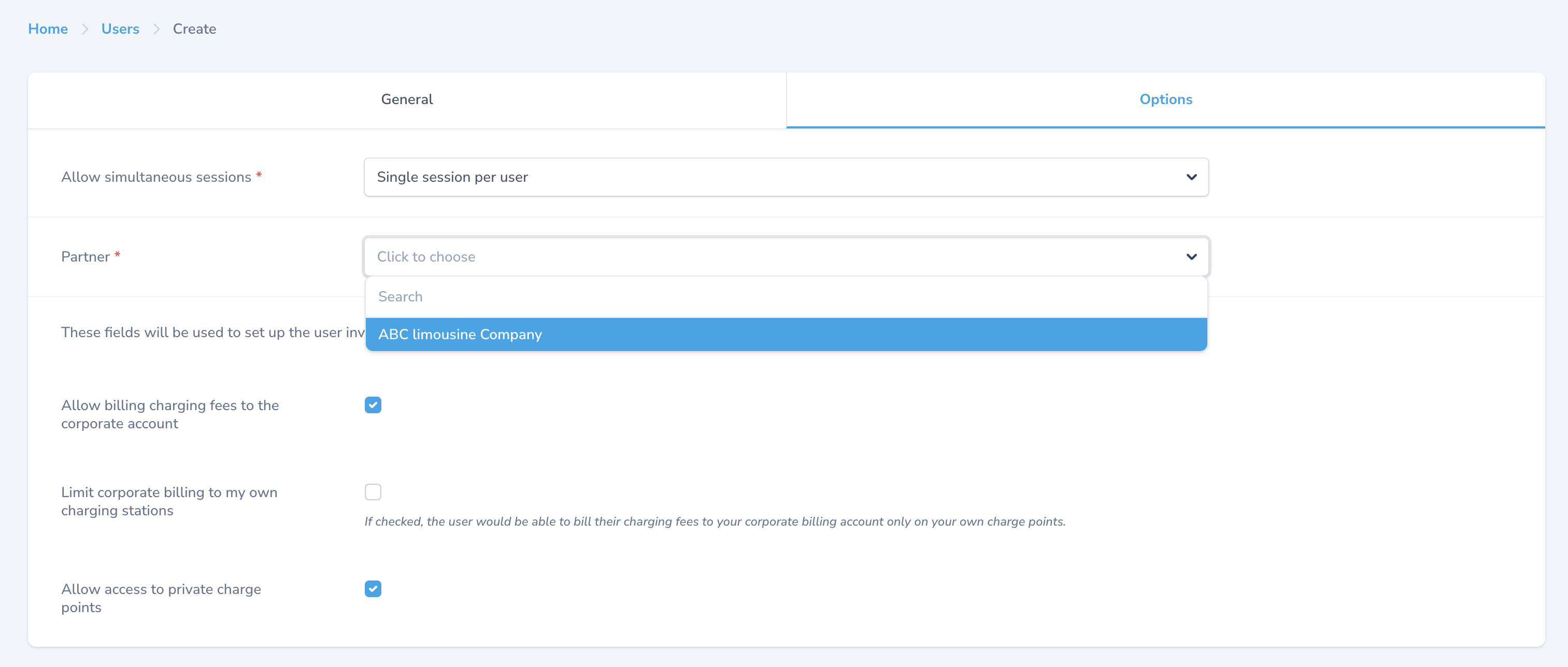Image resolution: width=1568 pixels, height=667 pixels.
Task: Select the Options tab
Action: click(x=1165, y=99)
